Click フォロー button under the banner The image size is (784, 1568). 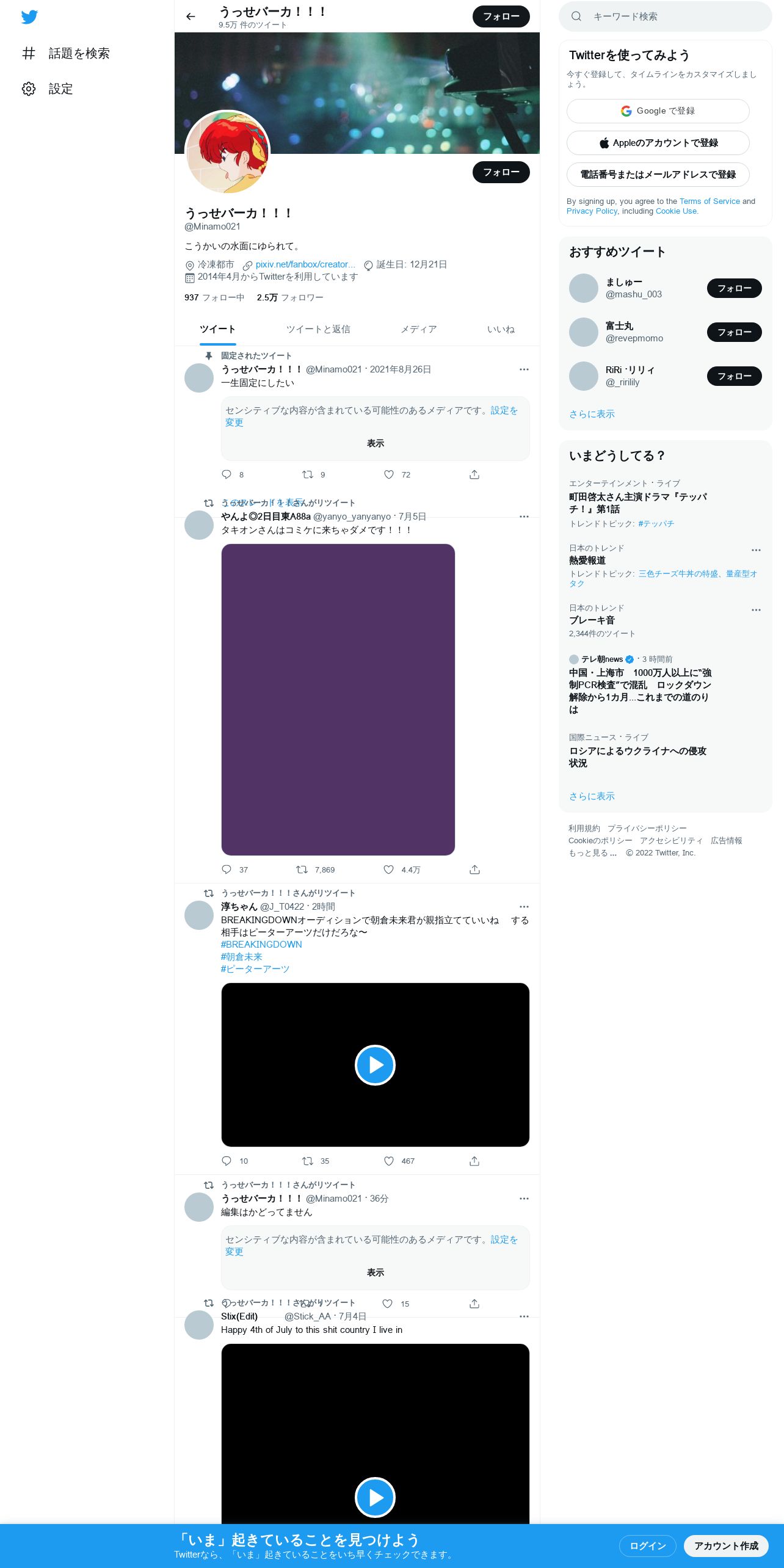[501, 172]
